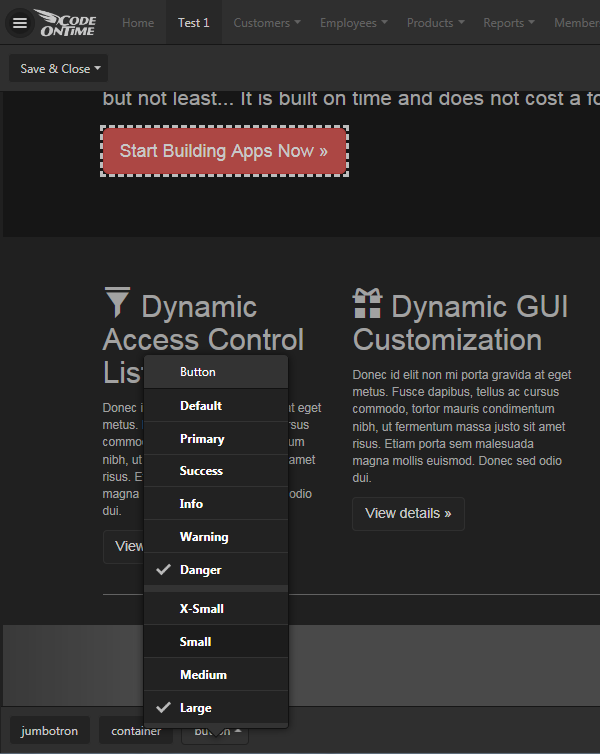Select the jumbotron breadcrumb element
600x754 pixels.
click(x=50, y=731)
